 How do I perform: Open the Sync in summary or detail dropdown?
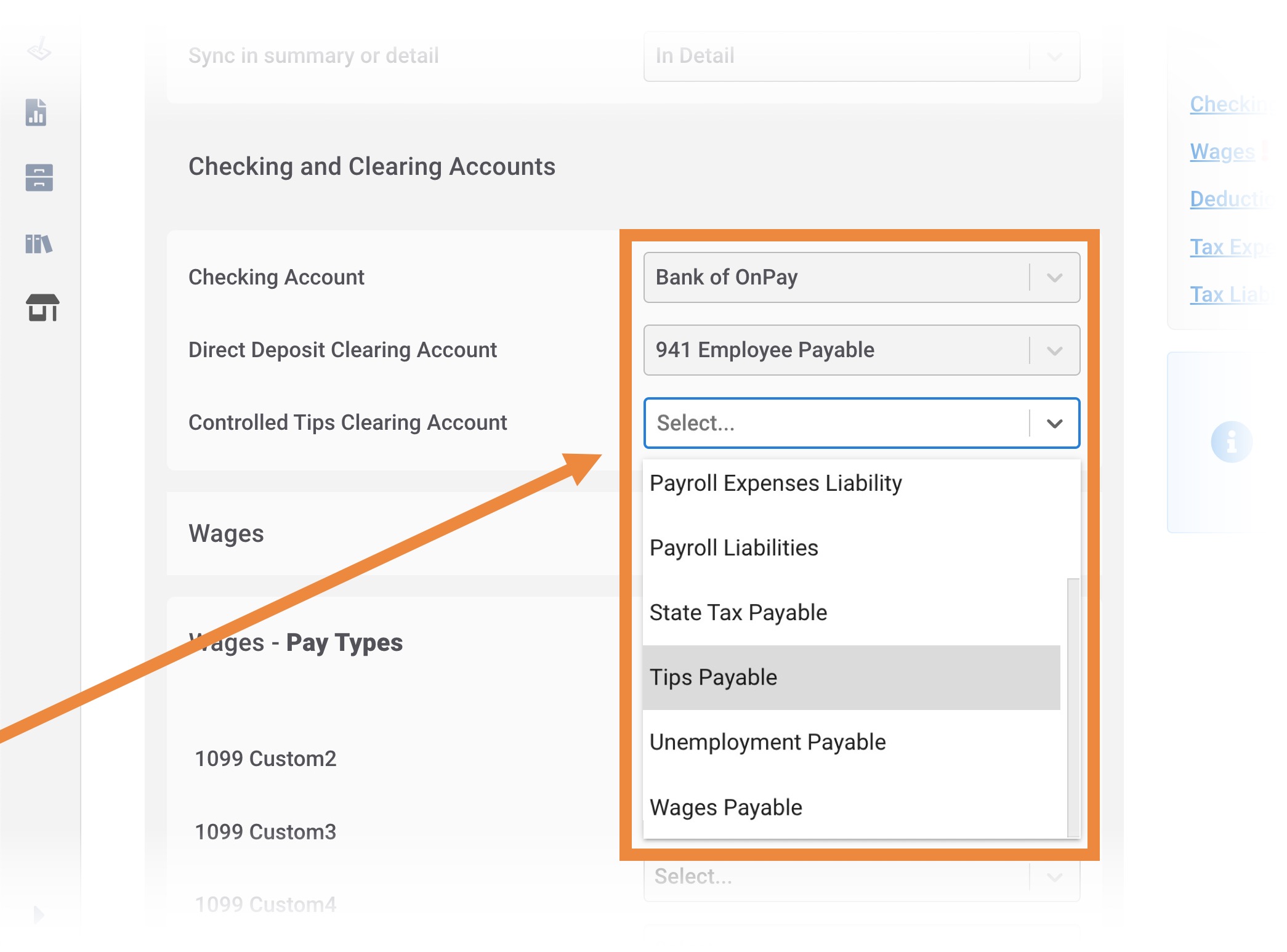861,56
